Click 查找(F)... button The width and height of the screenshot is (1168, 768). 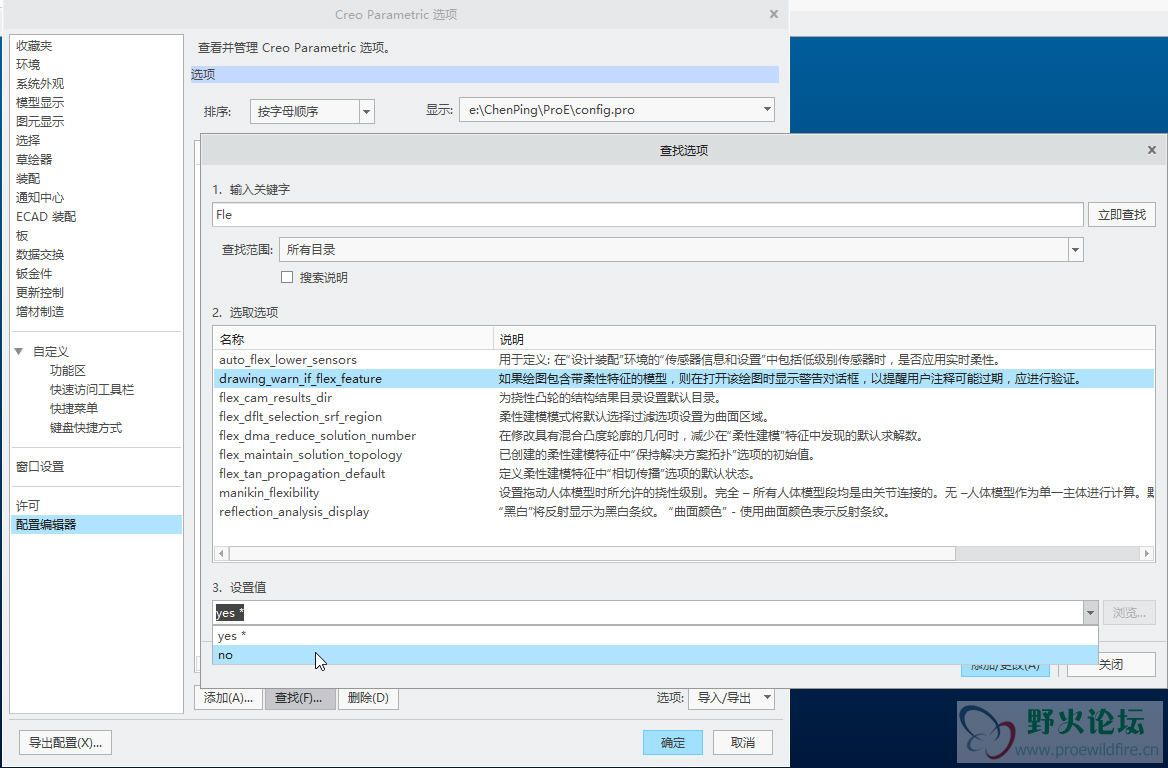(299, 698)
